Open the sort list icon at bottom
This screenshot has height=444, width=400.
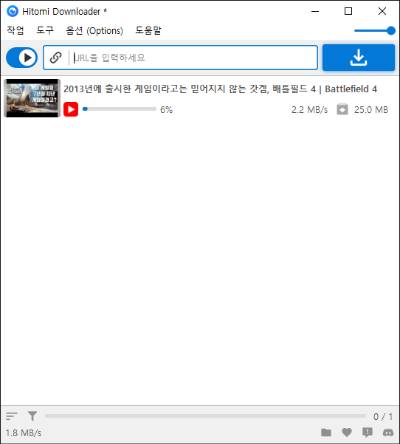point(12,416)
